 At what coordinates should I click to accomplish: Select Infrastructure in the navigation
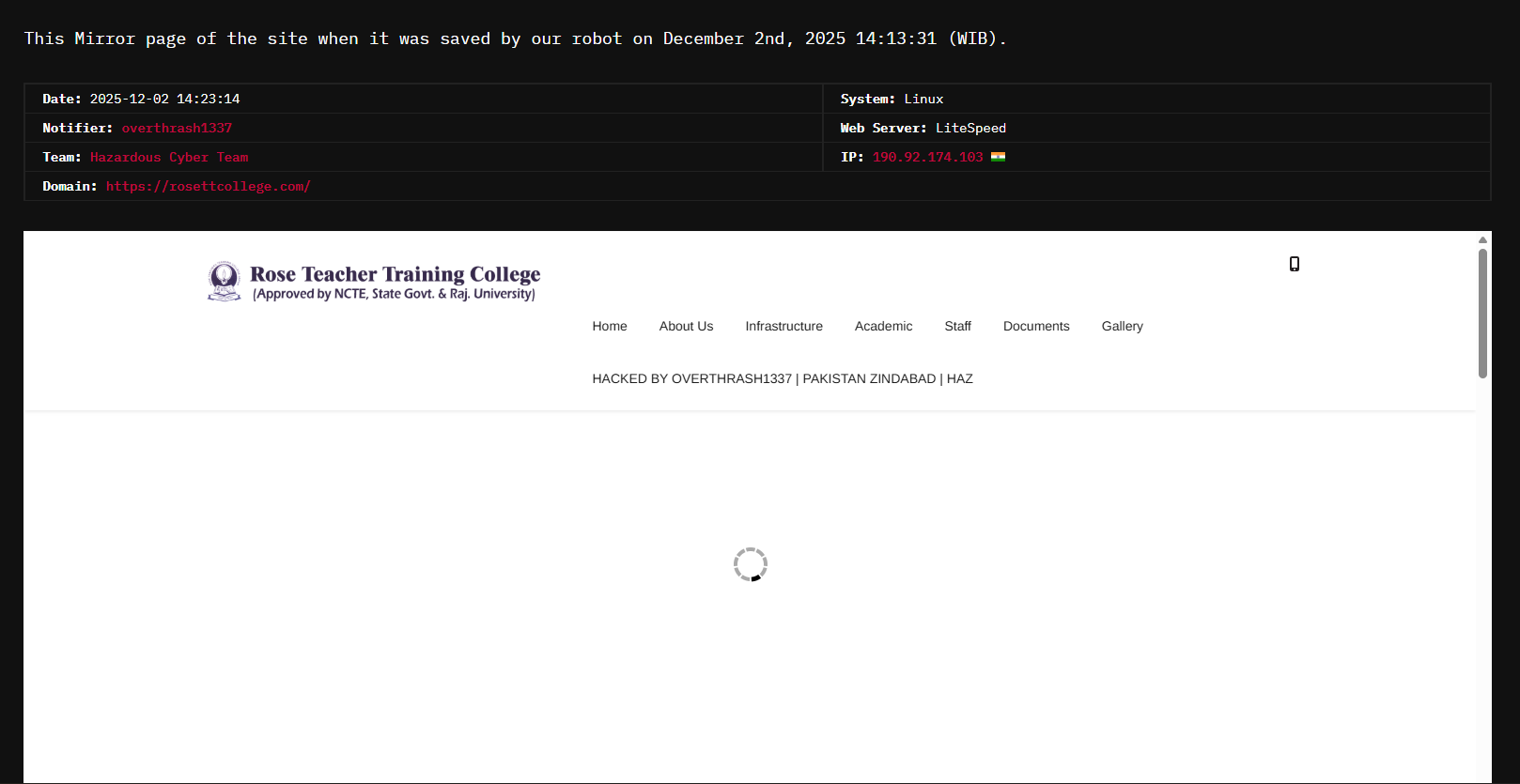tap(783, 326)
